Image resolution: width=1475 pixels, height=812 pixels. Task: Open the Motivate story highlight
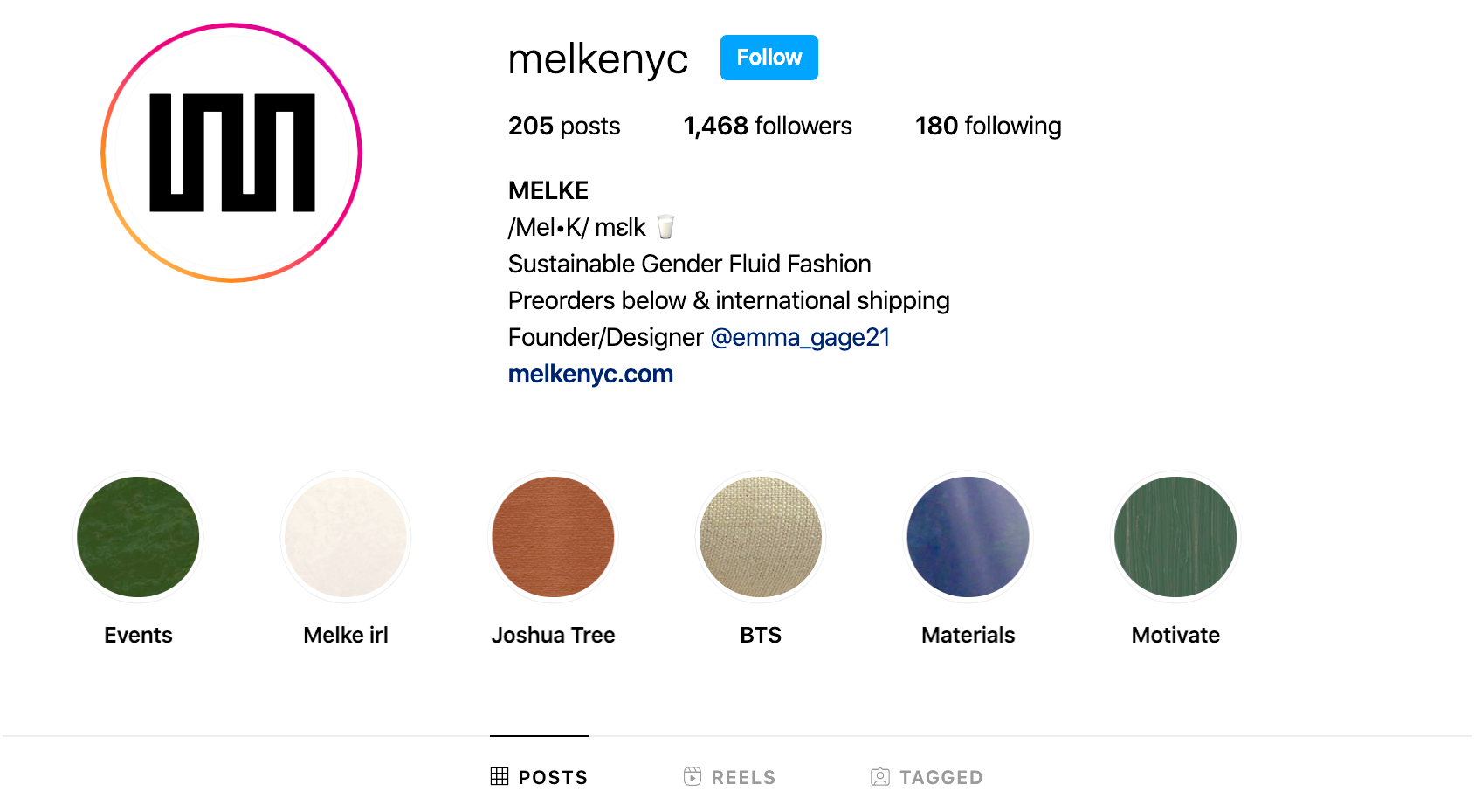tap(1175, 537)
